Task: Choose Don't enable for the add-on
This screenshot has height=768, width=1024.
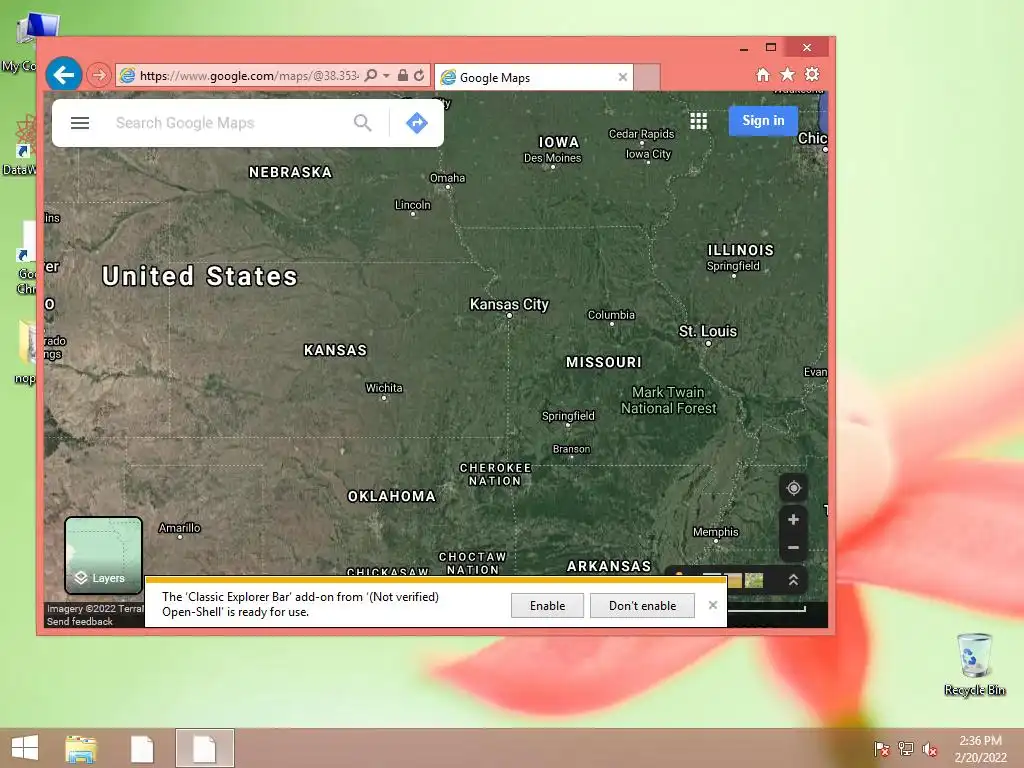Action: (642, 605)
